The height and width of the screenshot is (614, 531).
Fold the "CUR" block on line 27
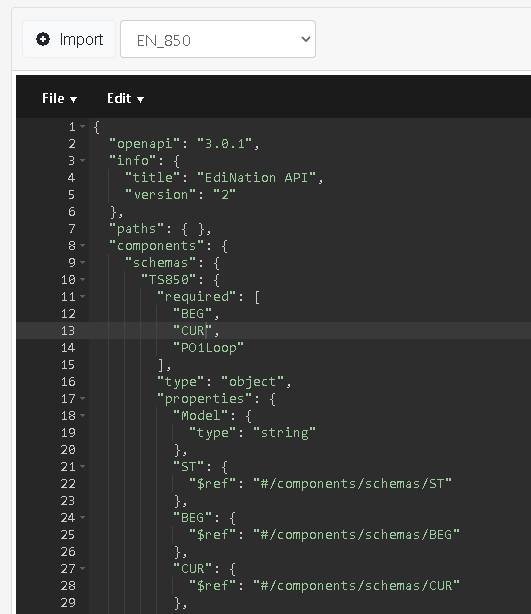pyautogui.click(x=83, y=569)
